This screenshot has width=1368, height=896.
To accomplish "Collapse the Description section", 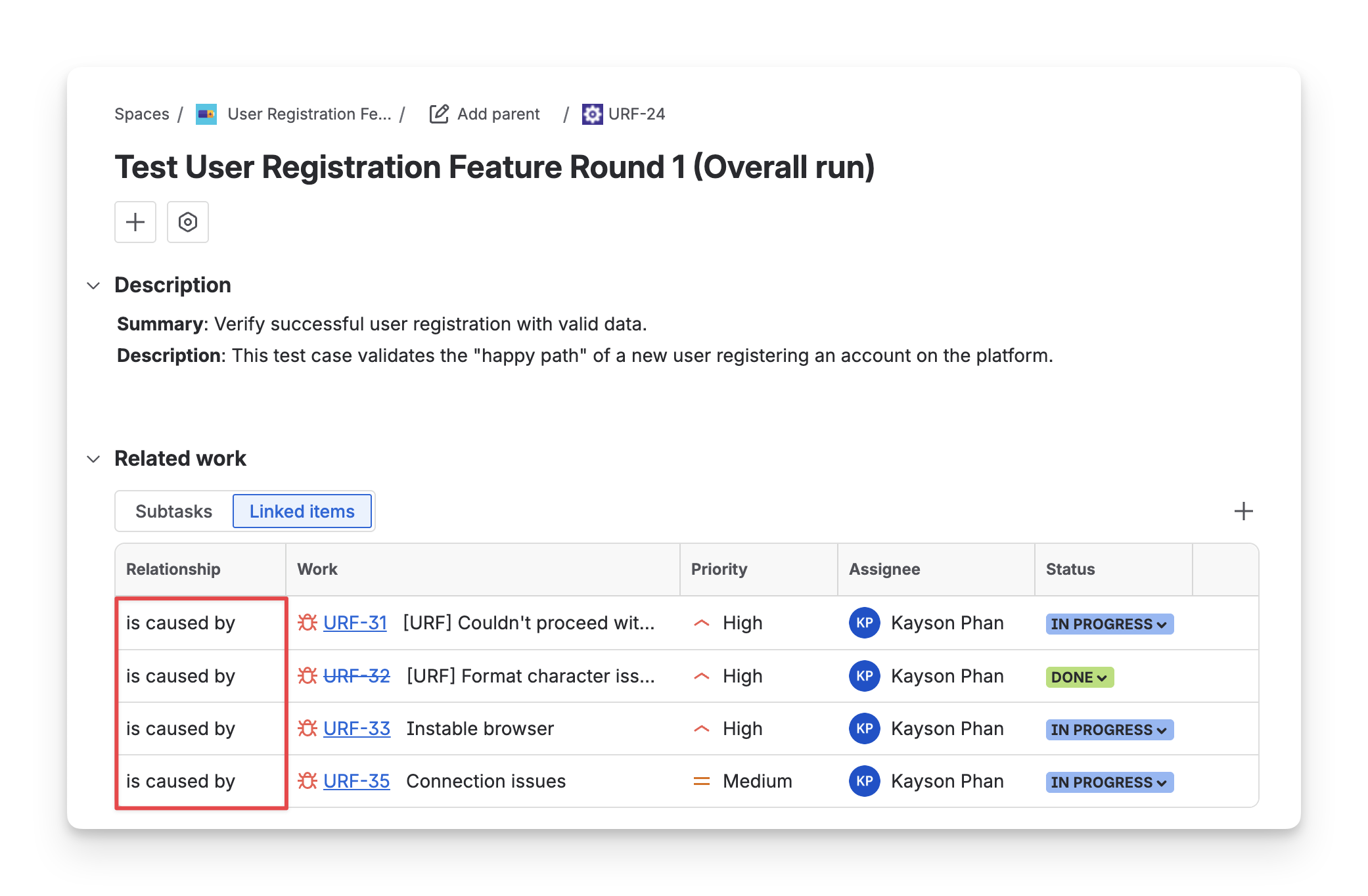I will pyautogui.click(x=94, y=285).
